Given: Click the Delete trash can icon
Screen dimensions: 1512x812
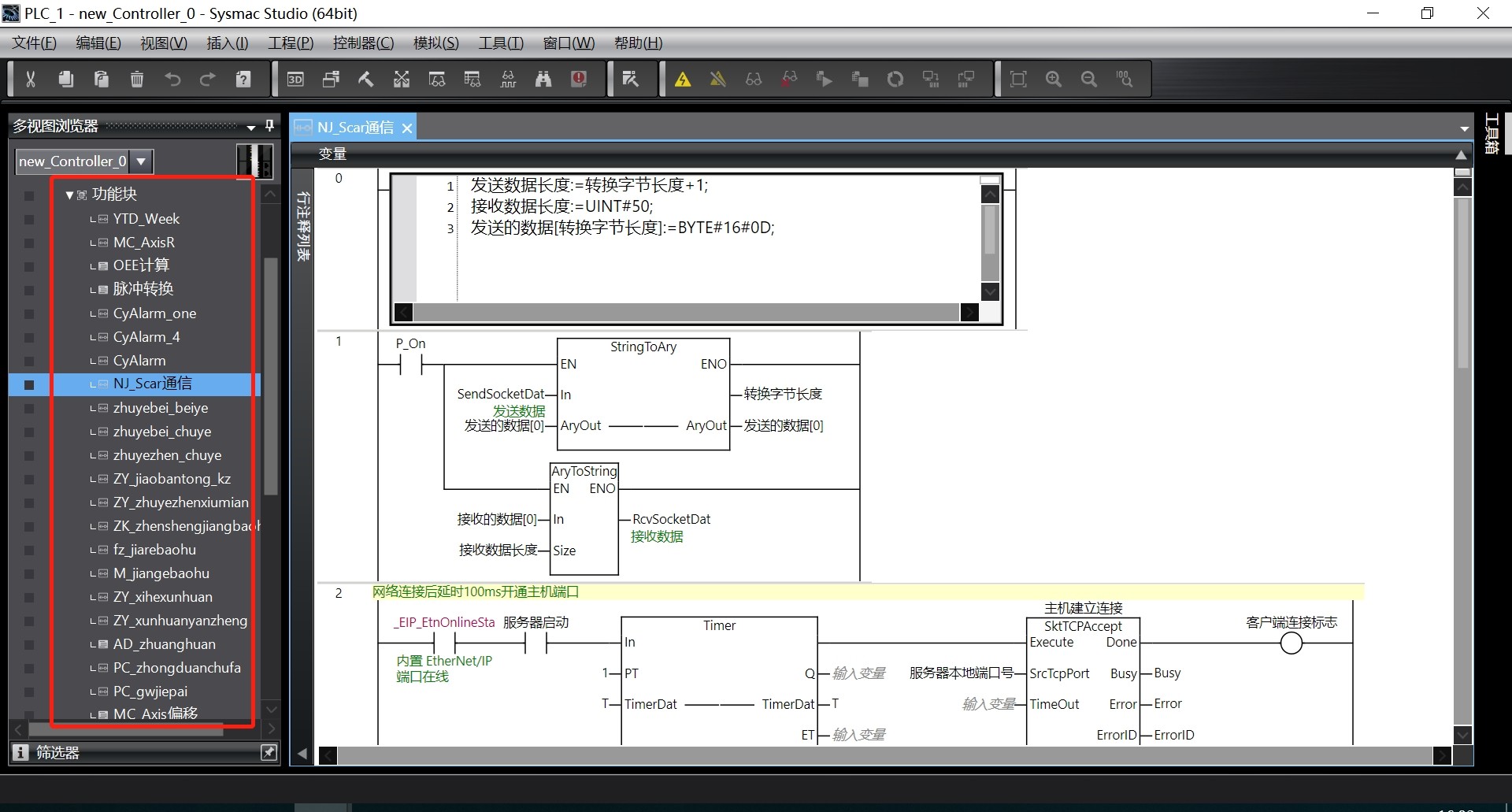Looking at the screenshot, I should (x=137, y=79).
